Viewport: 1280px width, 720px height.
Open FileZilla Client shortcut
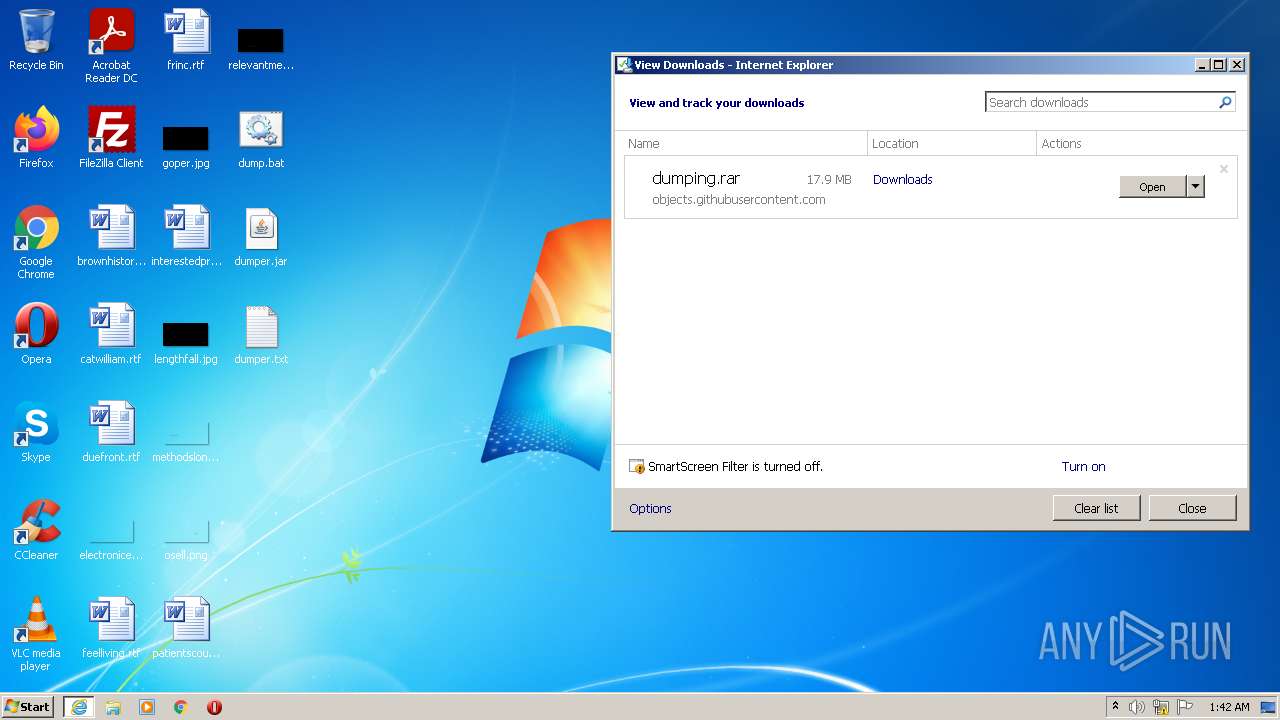coord(111,138)
